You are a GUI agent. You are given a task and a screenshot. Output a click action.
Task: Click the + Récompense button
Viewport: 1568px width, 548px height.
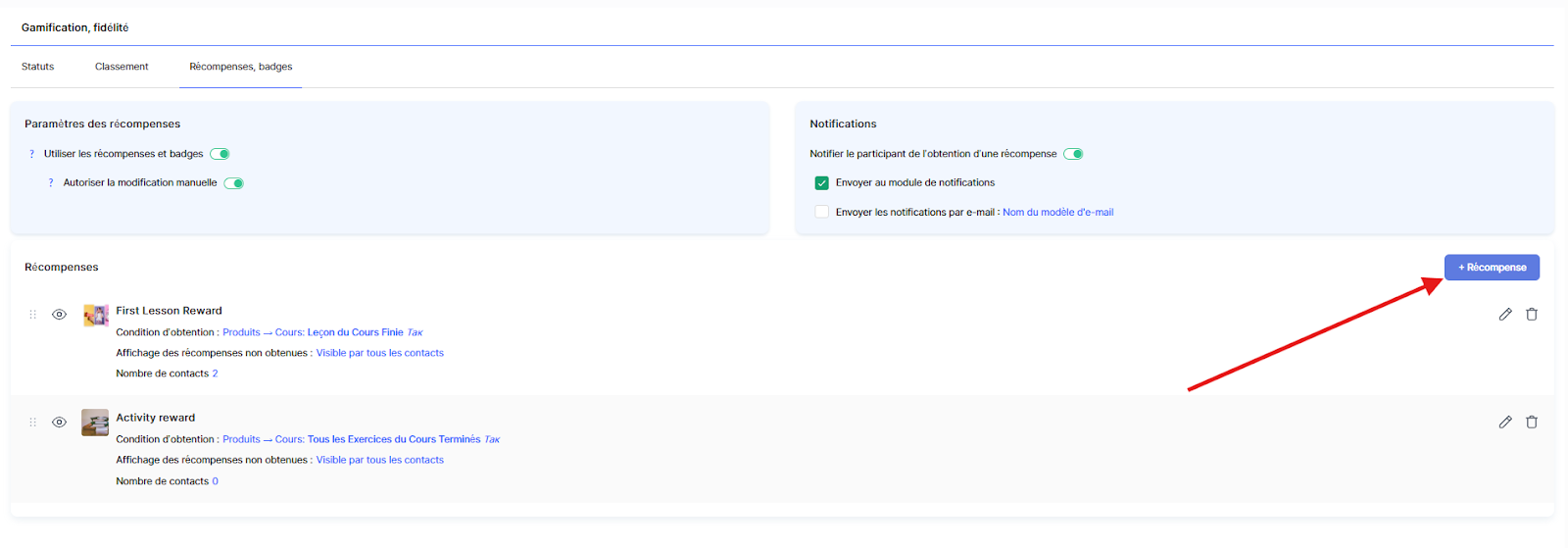click(x=1492, y=268)
